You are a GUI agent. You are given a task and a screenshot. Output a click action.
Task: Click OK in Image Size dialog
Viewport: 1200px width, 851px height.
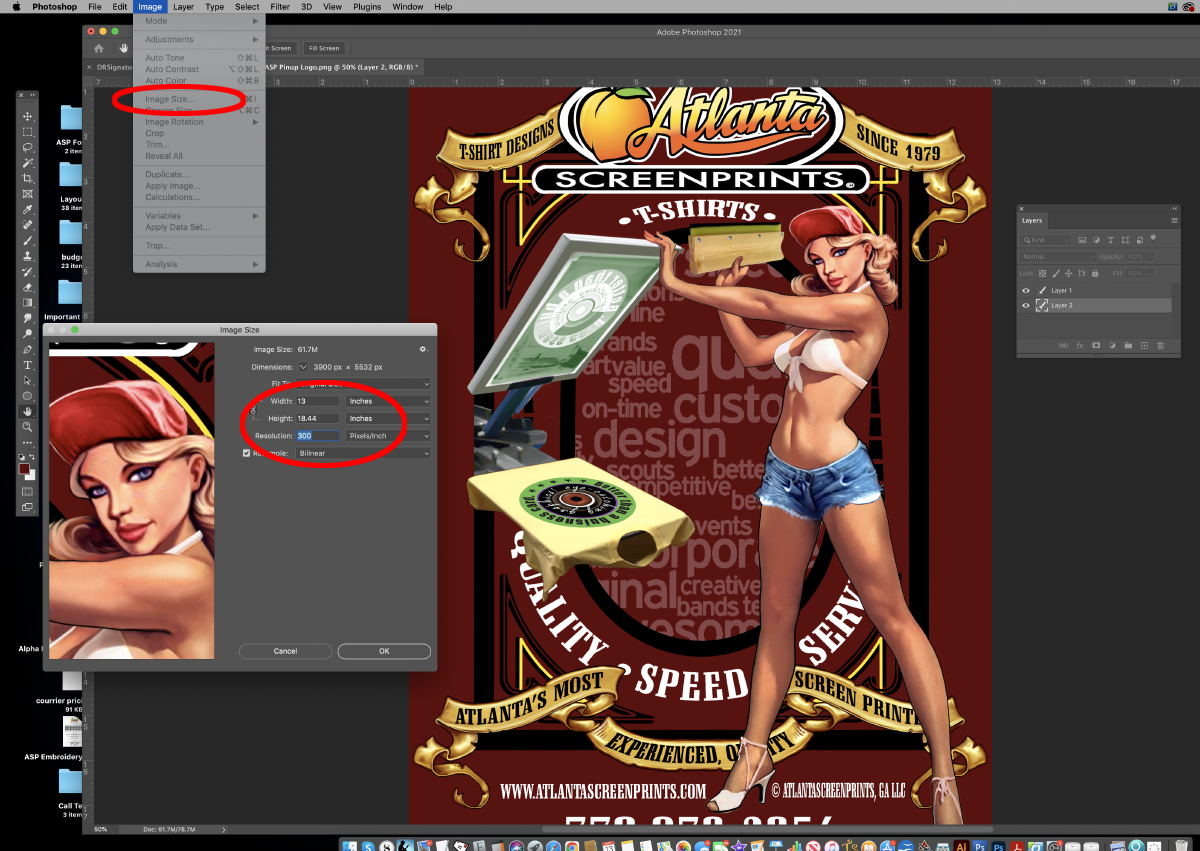coord(384,651)
